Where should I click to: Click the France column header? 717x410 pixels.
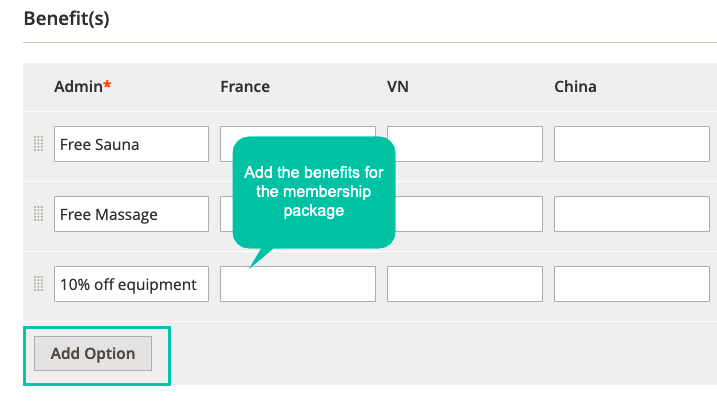pyautogui.click(x=245, y=86)
